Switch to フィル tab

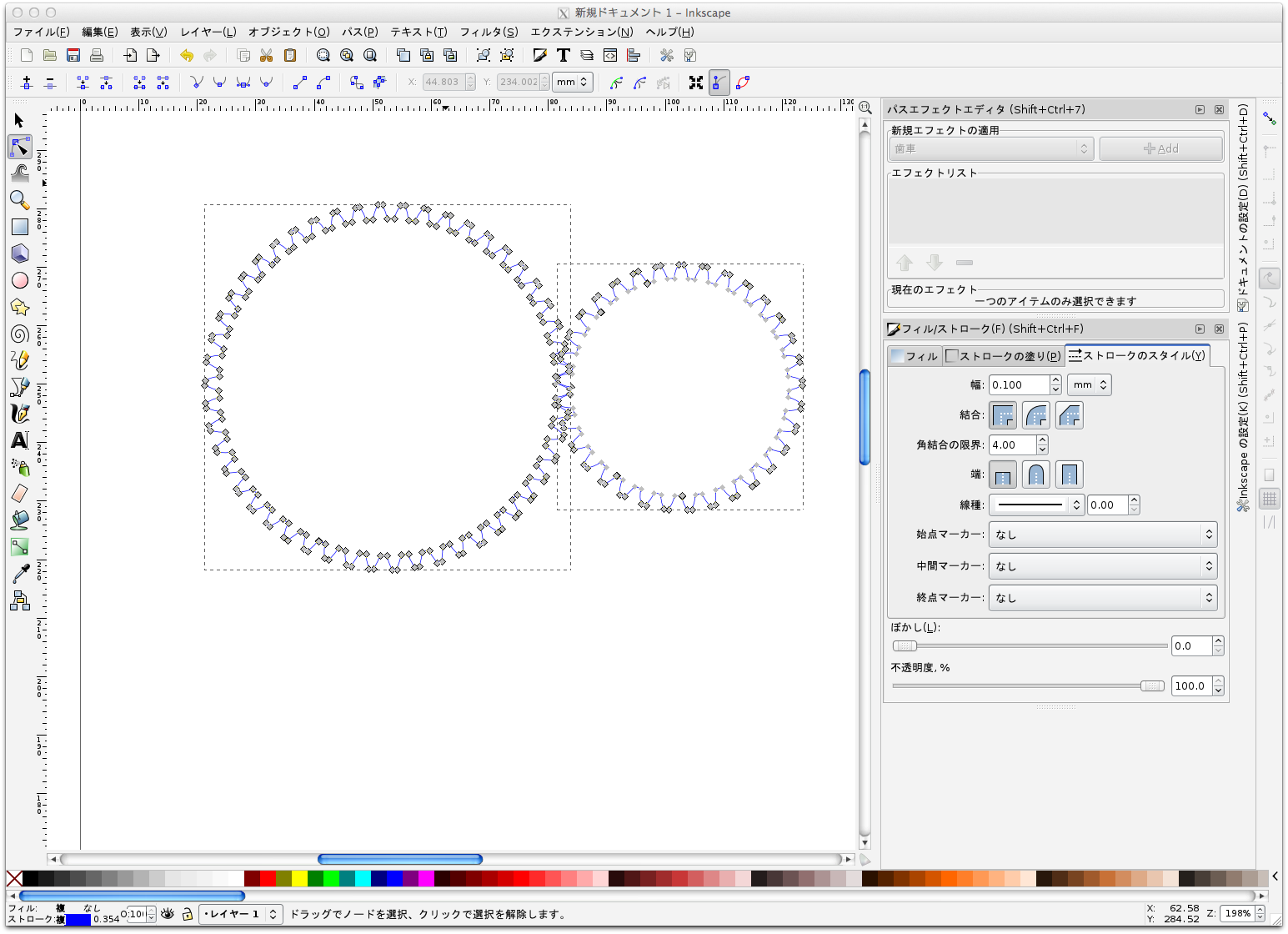(915, 356)
